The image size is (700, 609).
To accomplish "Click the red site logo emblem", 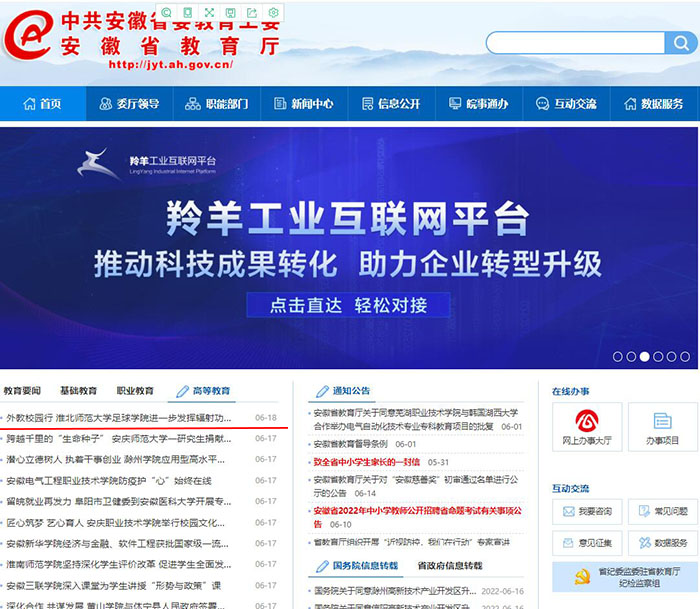I will (29, 35).
